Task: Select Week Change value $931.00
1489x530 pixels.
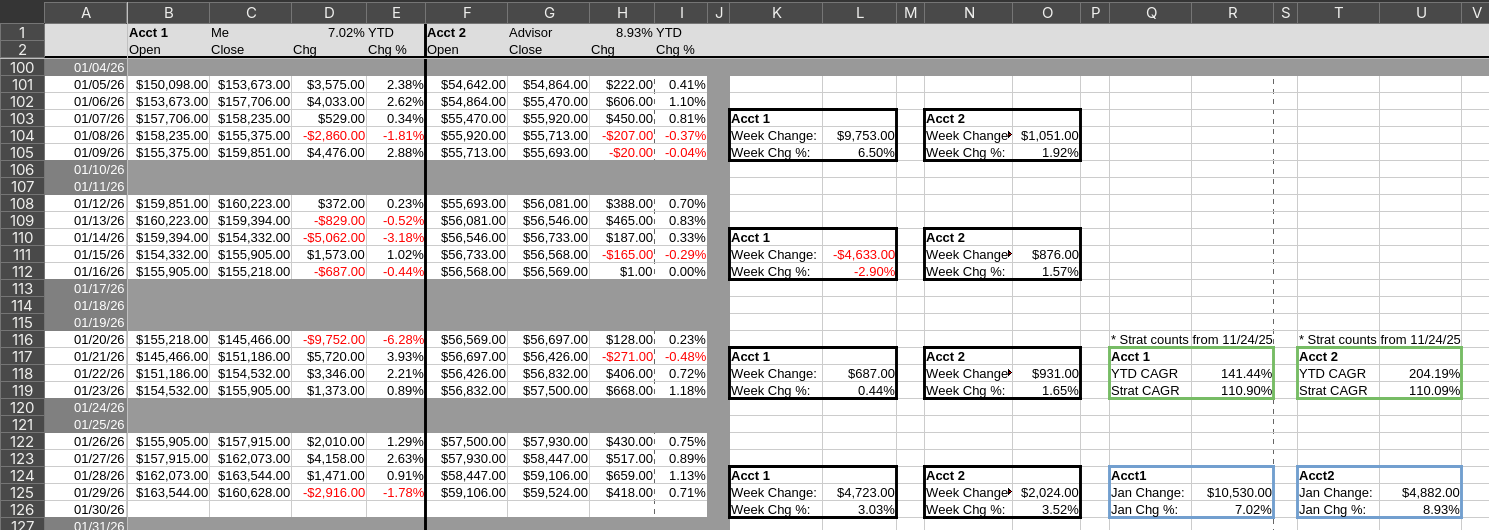Action: click(1046, 374)
